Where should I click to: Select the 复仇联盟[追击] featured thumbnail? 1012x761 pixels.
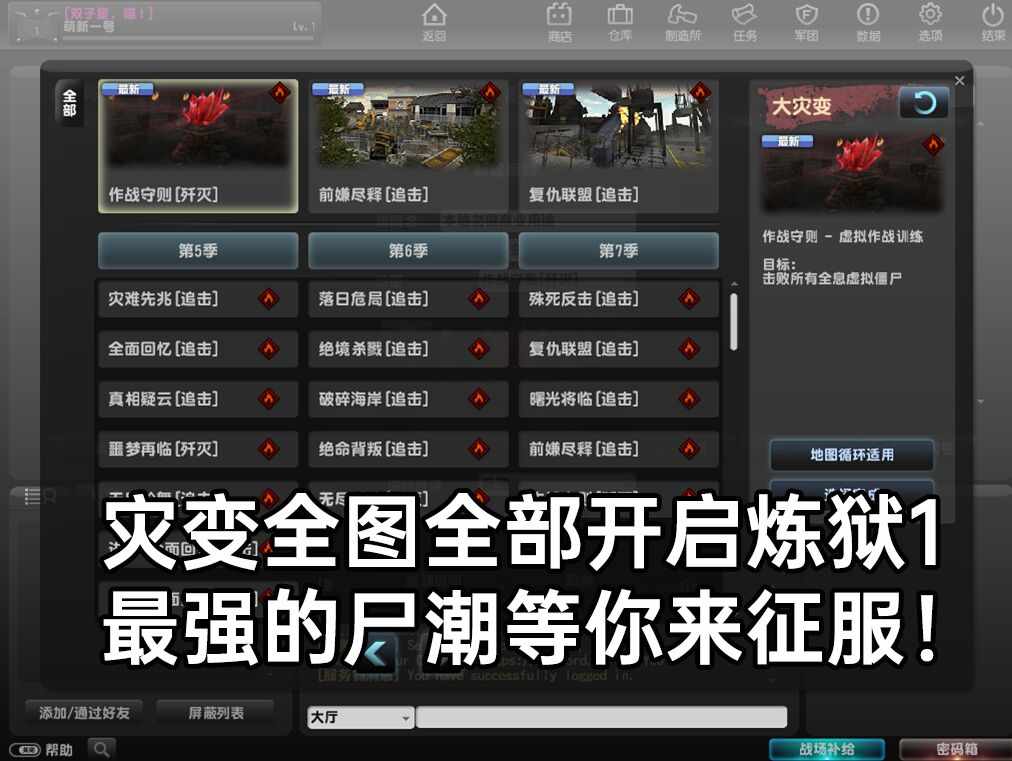point(618,146)
